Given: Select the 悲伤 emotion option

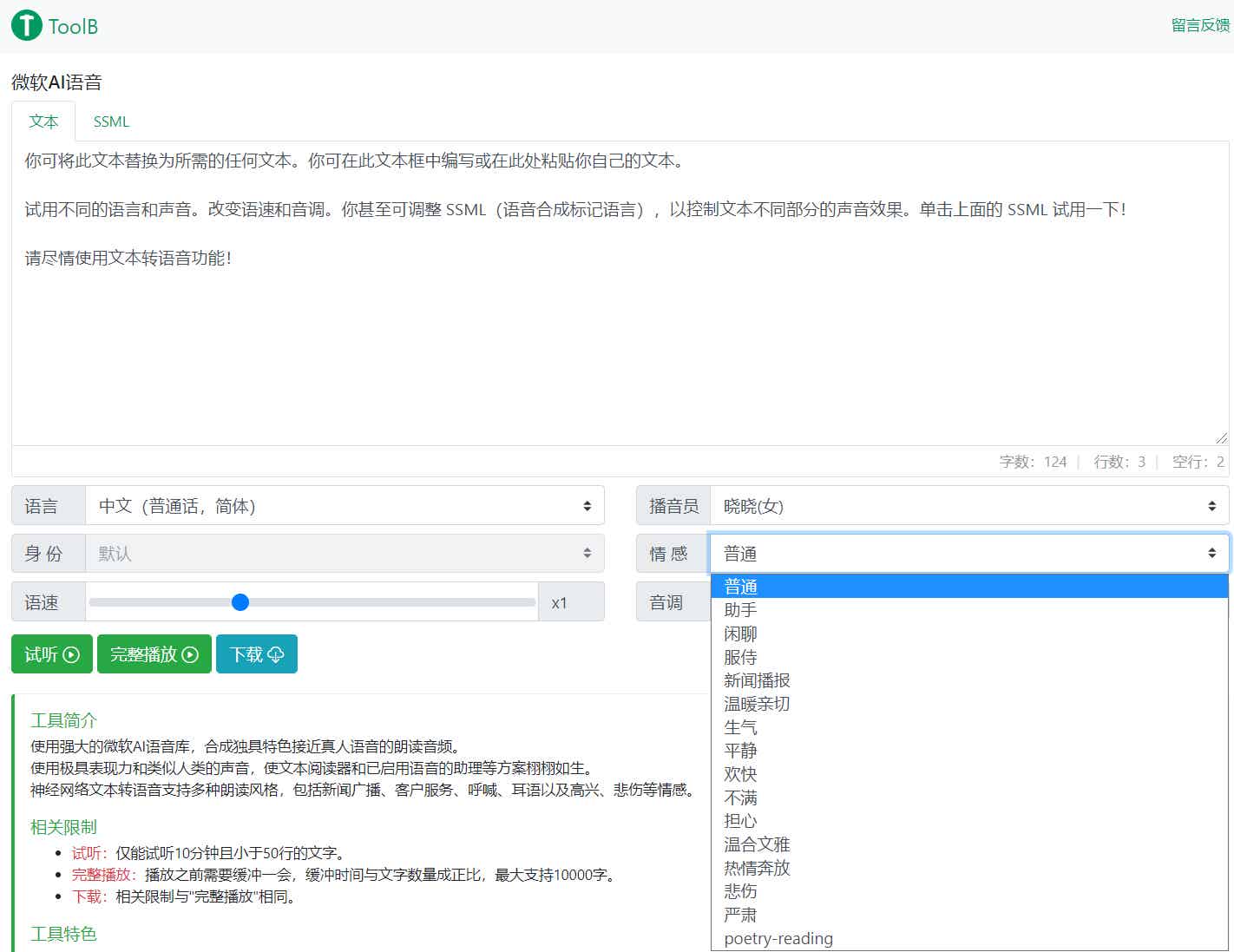Looking at the screenshot, I should [740, 891].
